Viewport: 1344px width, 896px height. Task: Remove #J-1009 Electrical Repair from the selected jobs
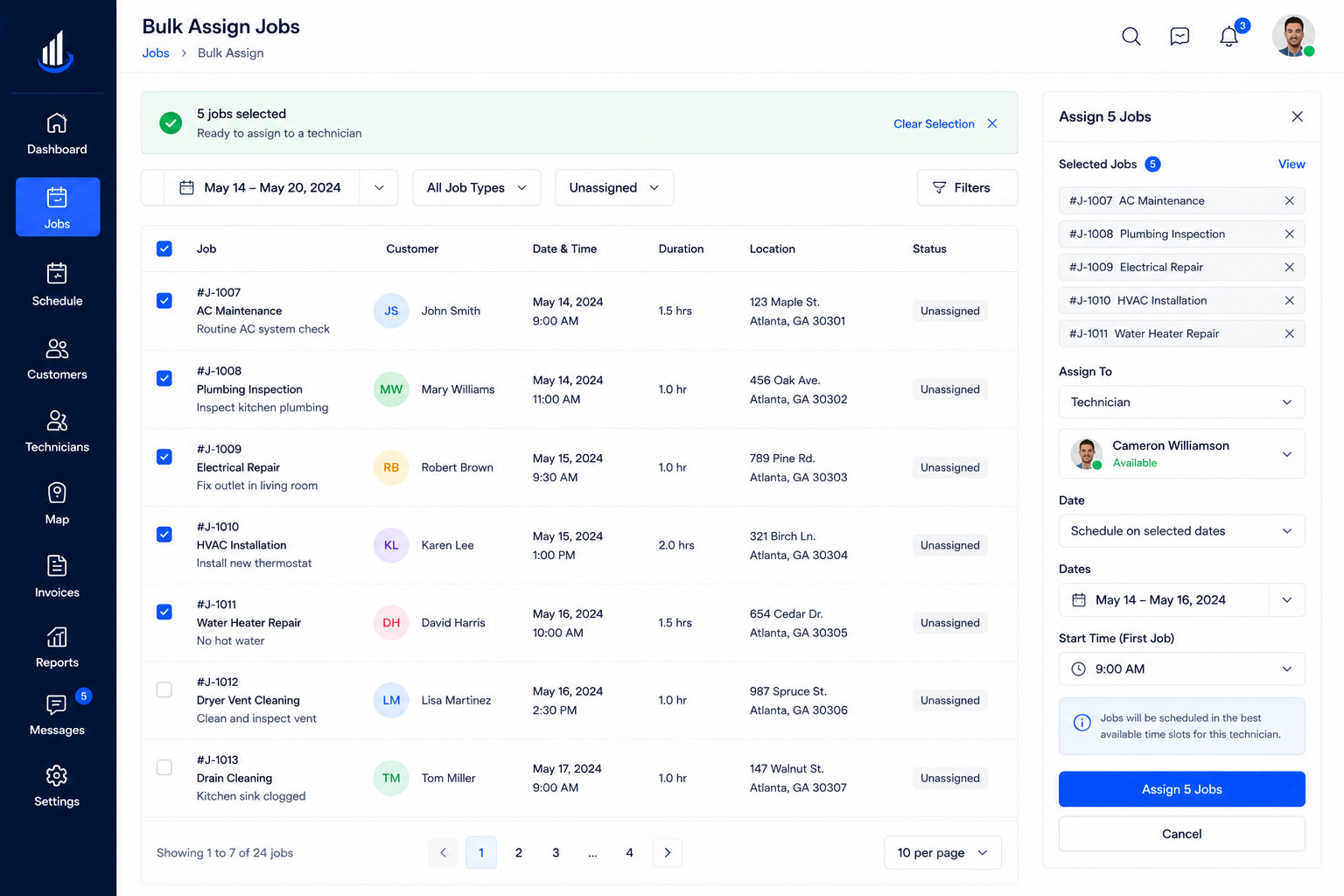pyautogui.click(x=1289, y=267)
